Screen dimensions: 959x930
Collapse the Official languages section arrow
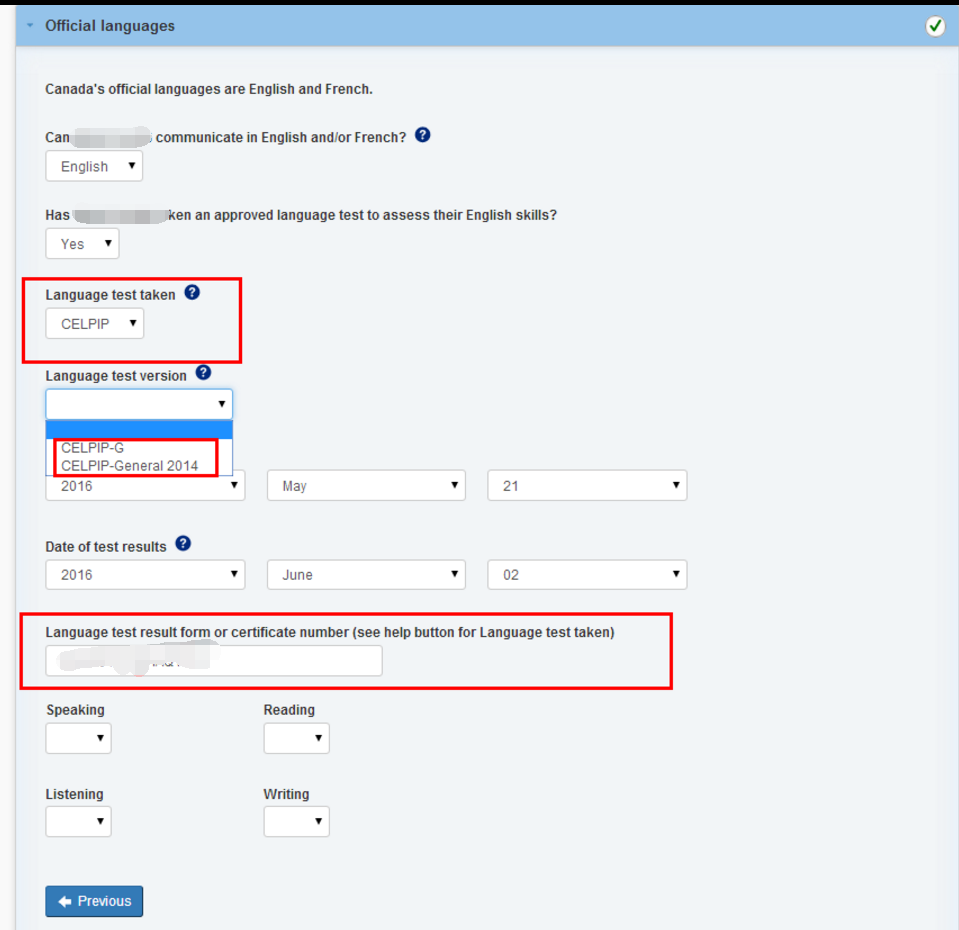30,26
